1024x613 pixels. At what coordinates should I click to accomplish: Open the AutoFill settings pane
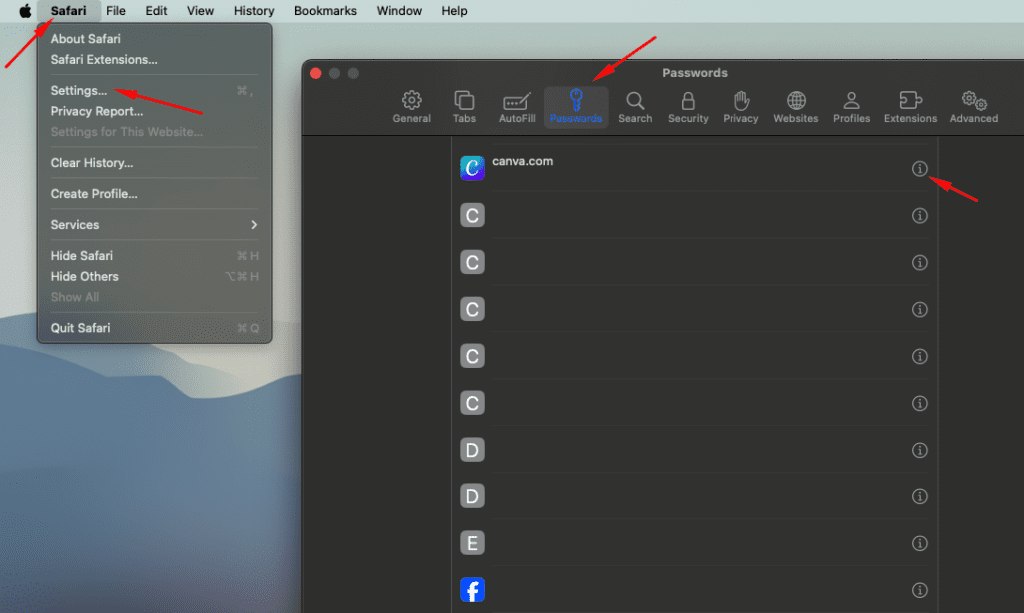517,107
